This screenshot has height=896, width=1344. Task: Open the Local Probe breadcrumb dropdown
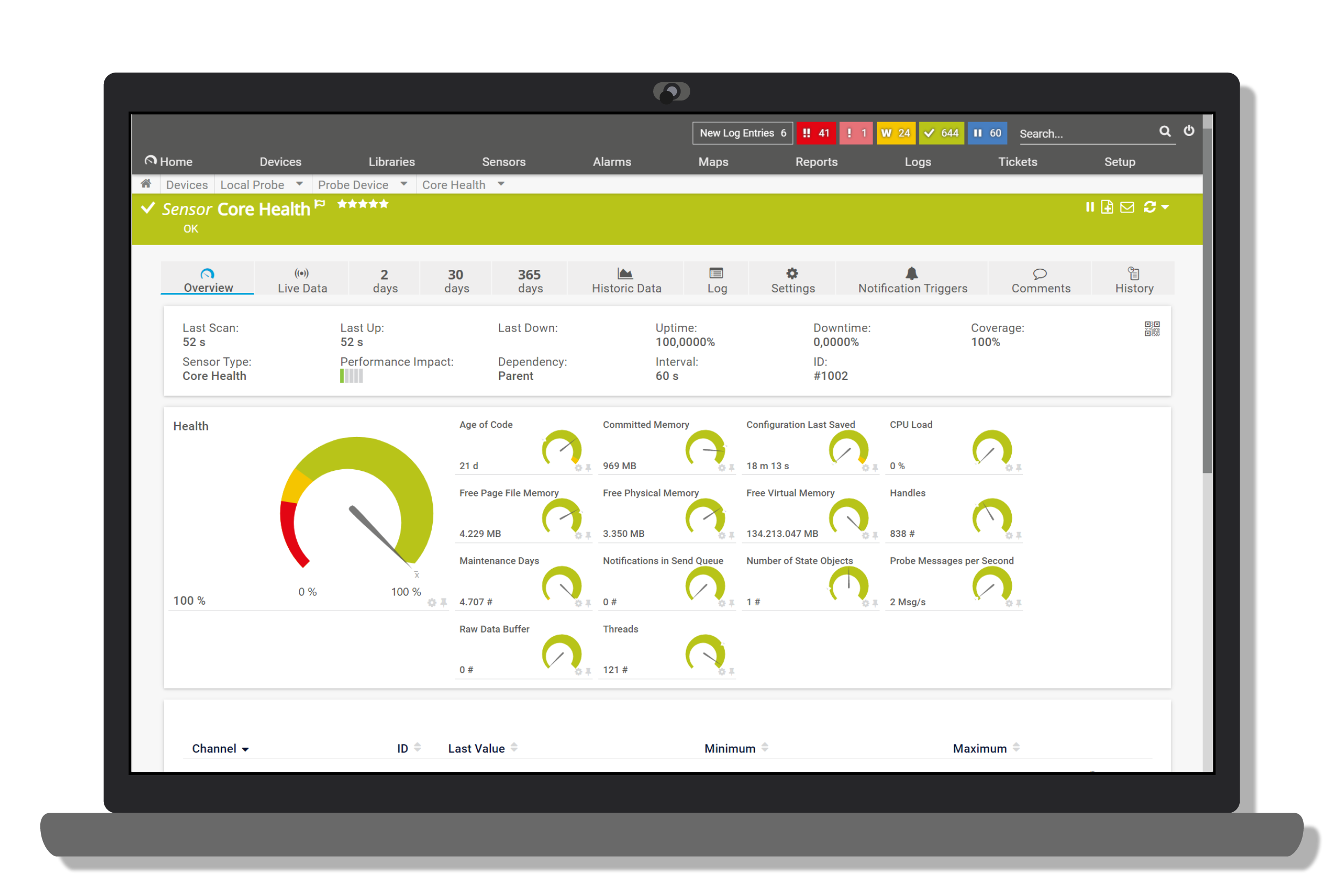299,184
